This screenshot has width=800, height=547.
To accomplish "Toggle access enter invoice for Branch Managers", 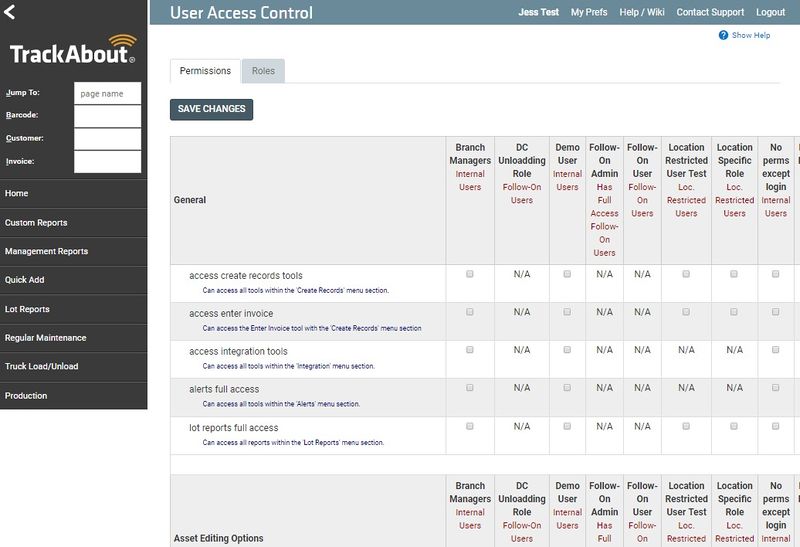I will coord(469,312).
